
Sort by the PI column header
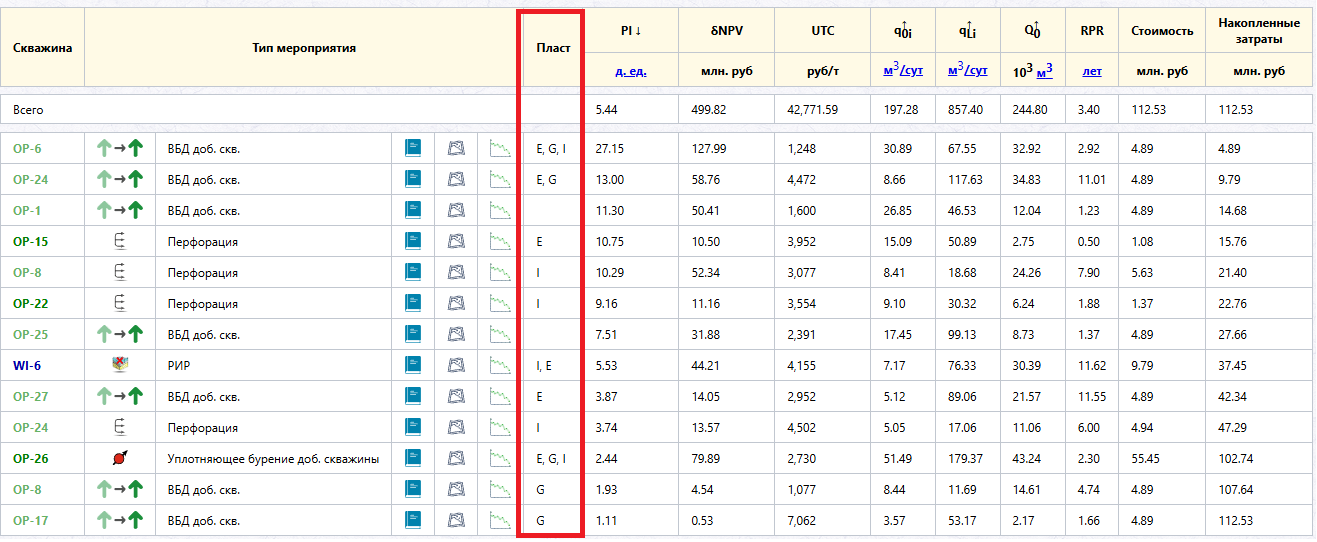pyautogui.click(x=631, y=31)
